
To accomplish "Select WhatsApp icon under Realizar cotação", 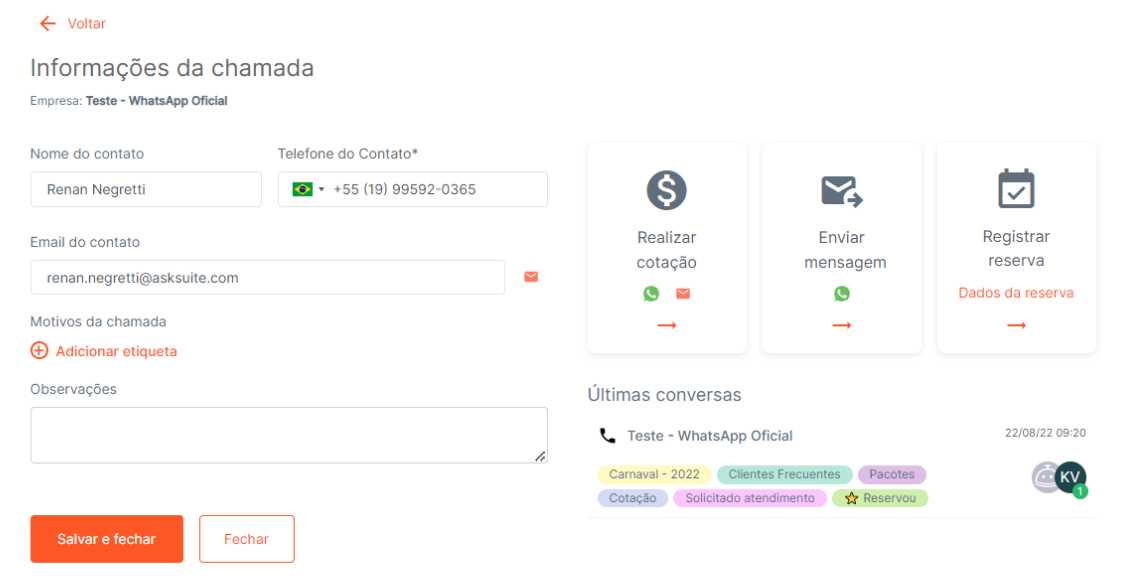I will 651,294.
